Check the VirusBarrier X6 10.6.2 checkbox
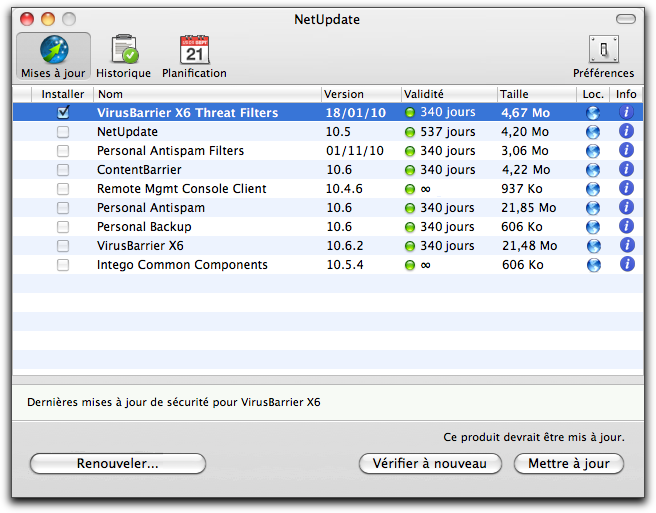656x513 pixels. coord(63,246)
